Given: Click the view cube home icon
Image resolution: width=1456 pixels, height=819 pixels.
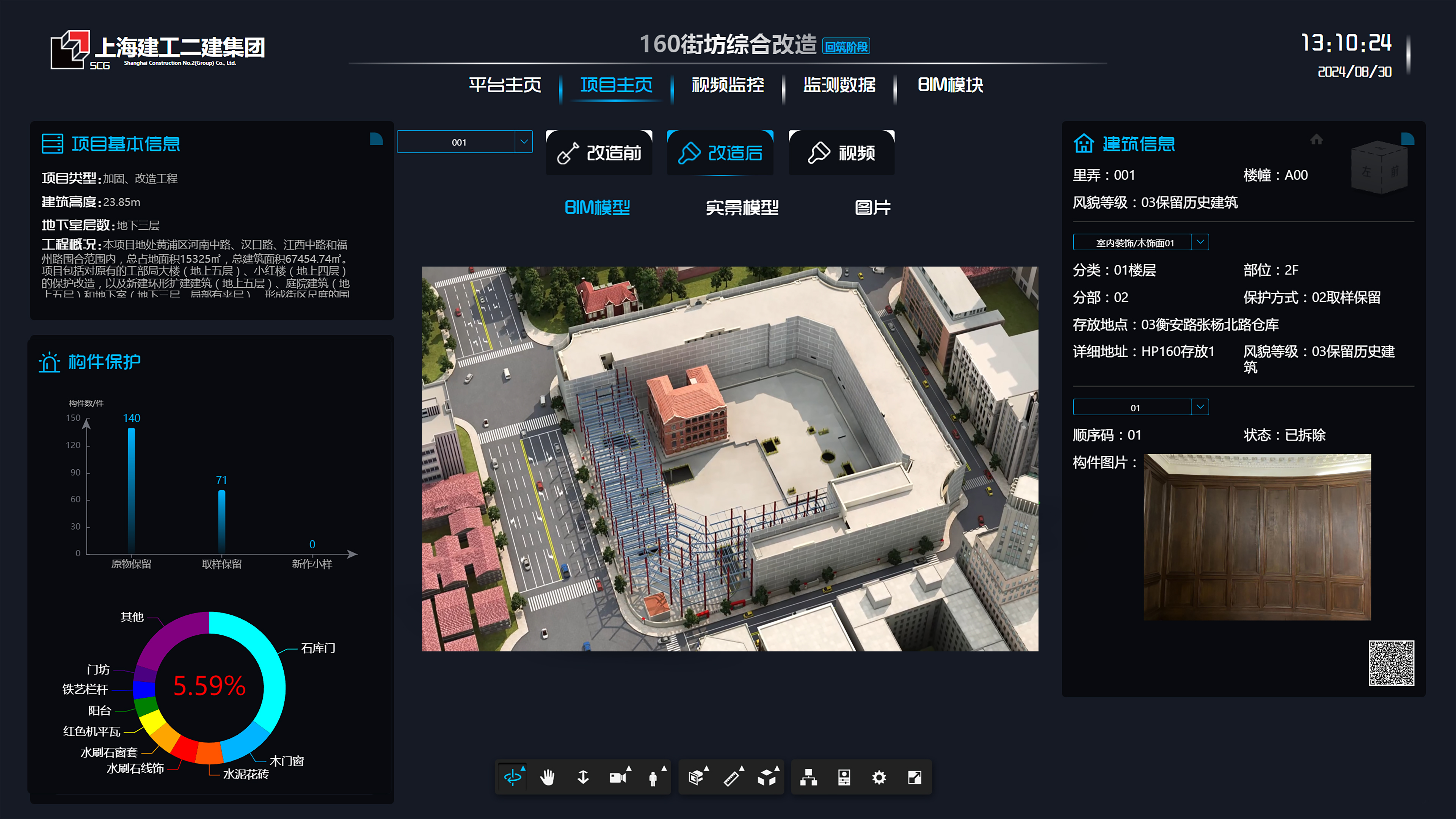Looking at the screenshot, I should pos(1316,140).
